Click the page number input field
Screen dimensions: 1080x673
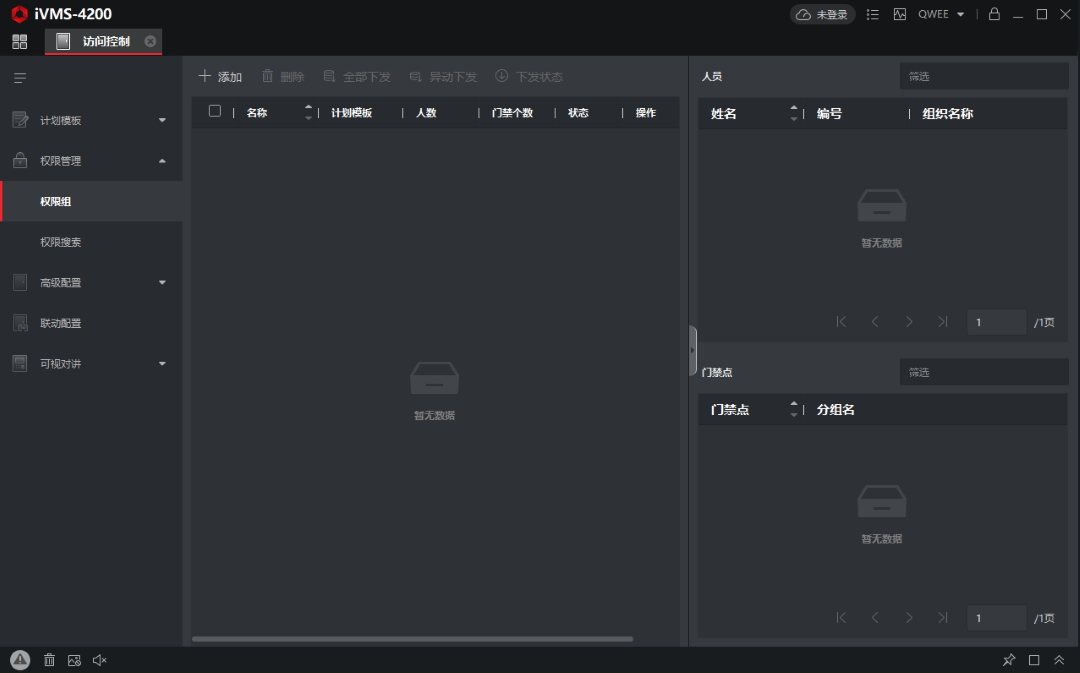point(996,321)
